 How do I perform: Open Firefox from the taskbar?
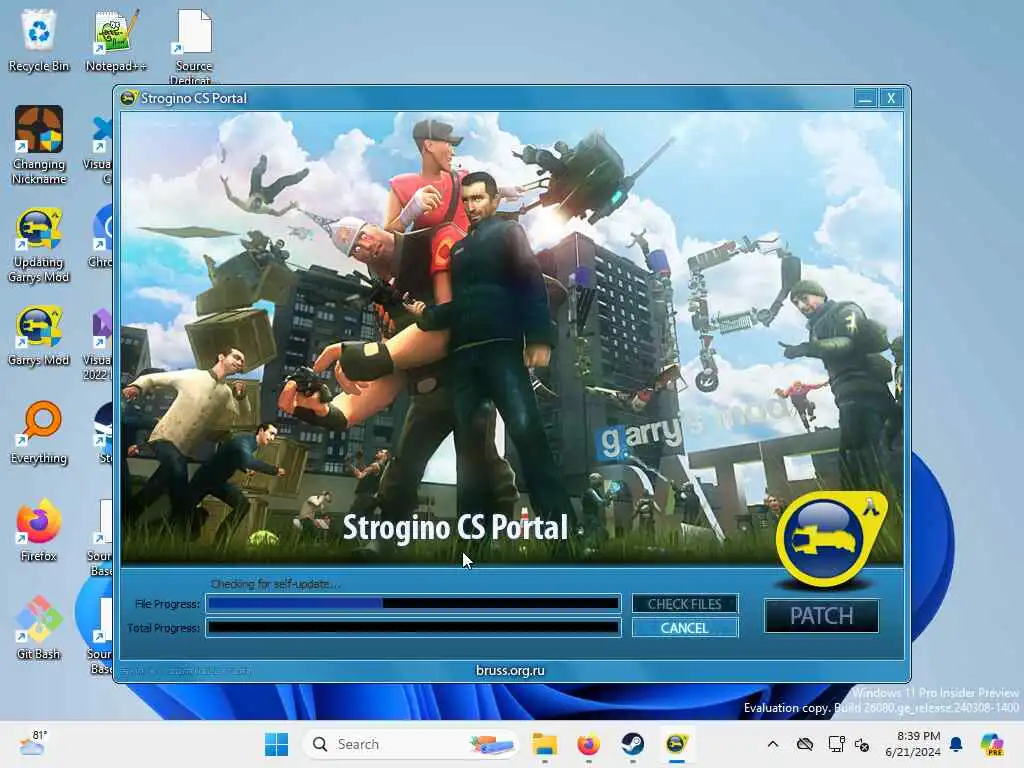[588, 744]
